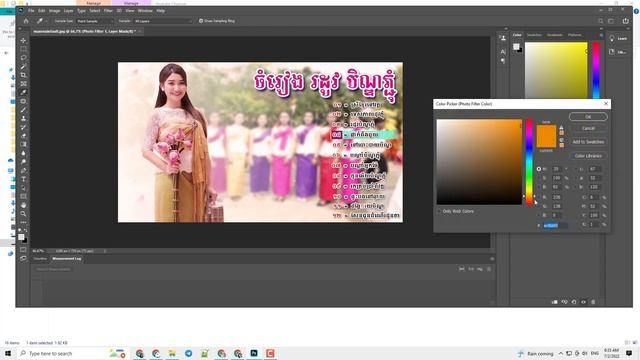Select the Crop tool

point(23,75)
